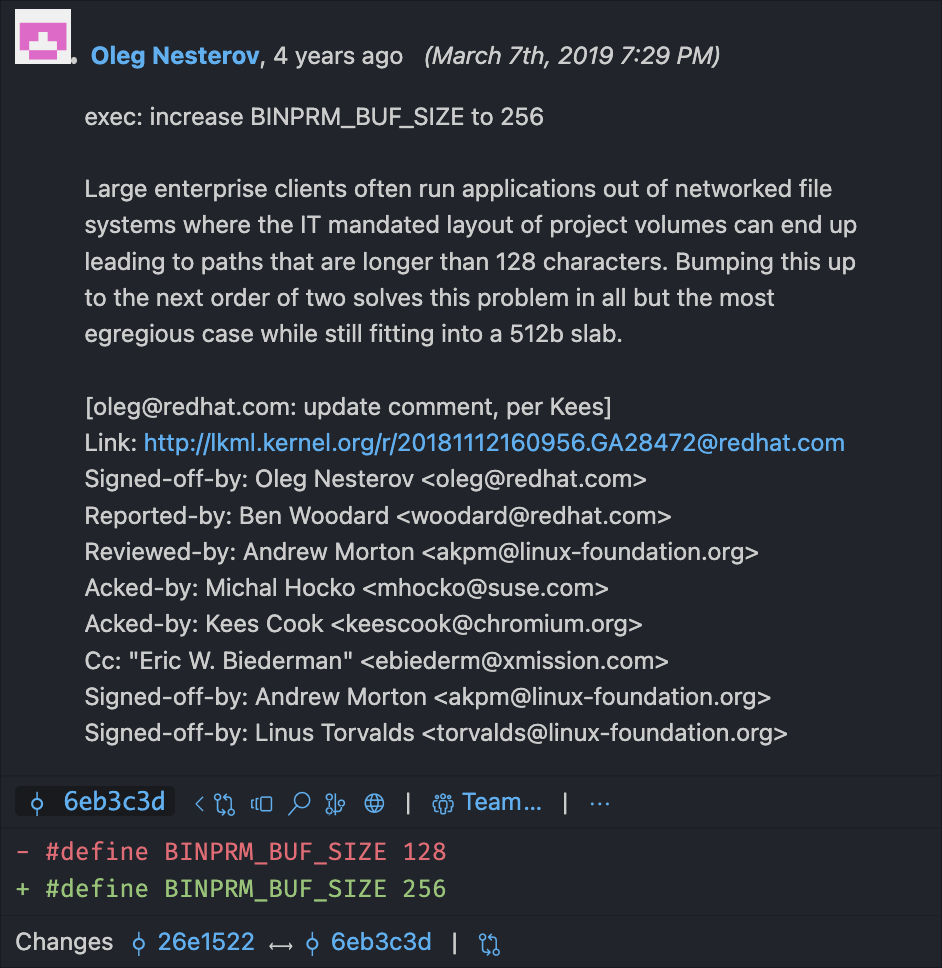This screenshot has height=968, width=942.
Task: Open the more actions ellipsis menu
Action: pyautogui.click(x=599, y=801)
